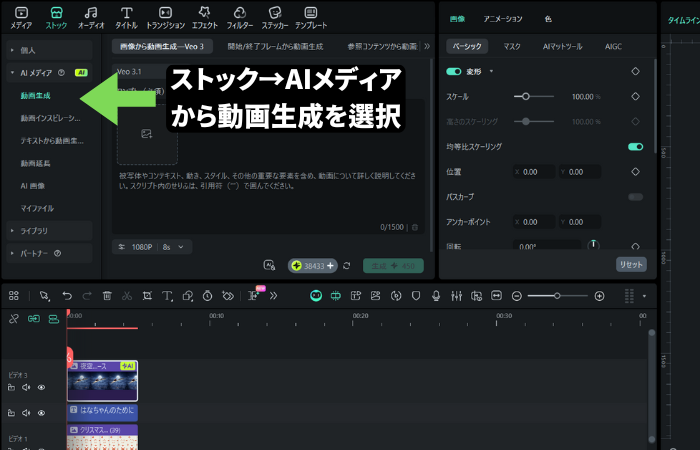Lock the はなちゃんのために title track
The image size is (700, 450).
(x=12, y=413)
